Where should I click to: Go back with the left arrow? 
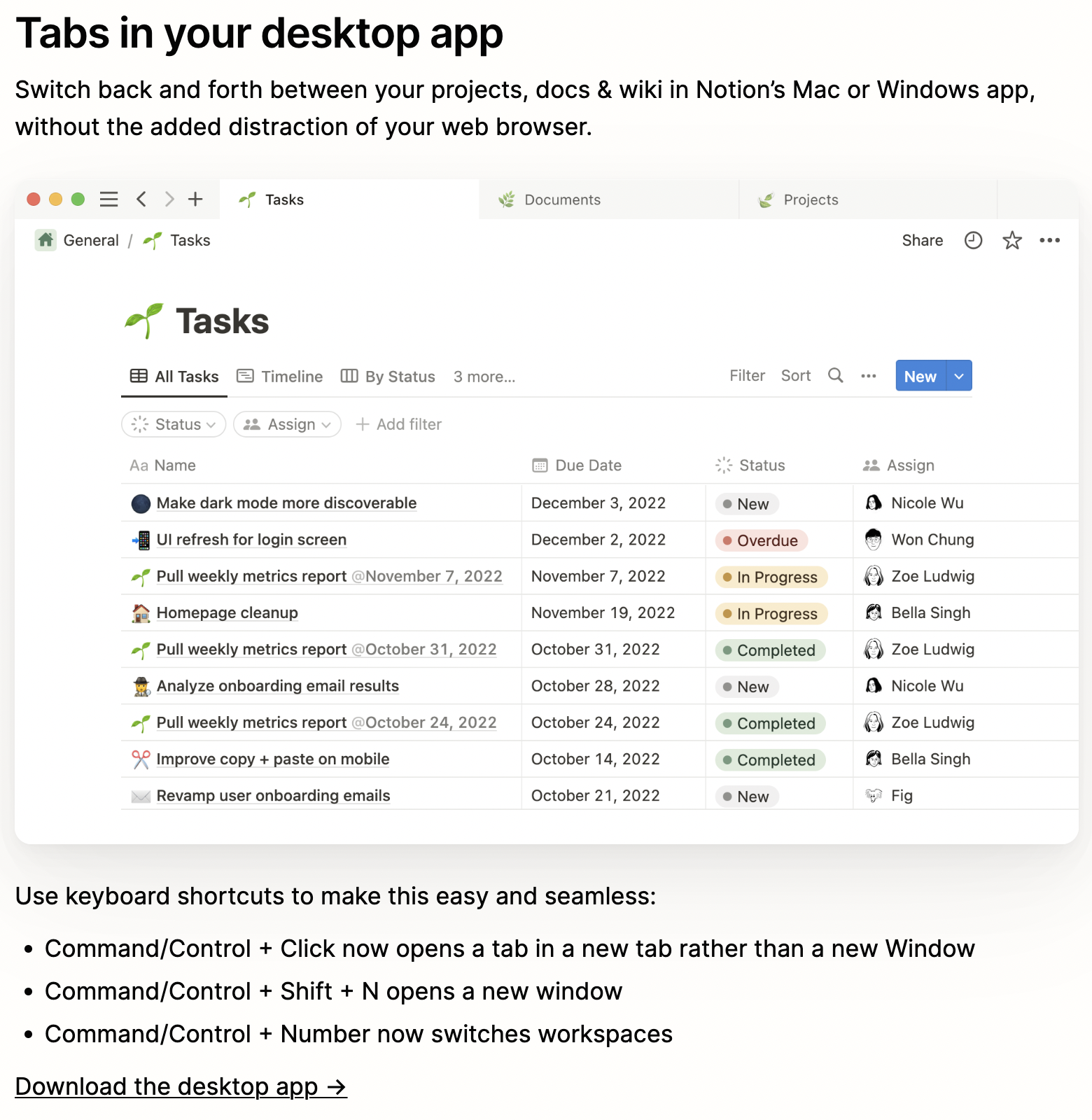tap(141, 199)
